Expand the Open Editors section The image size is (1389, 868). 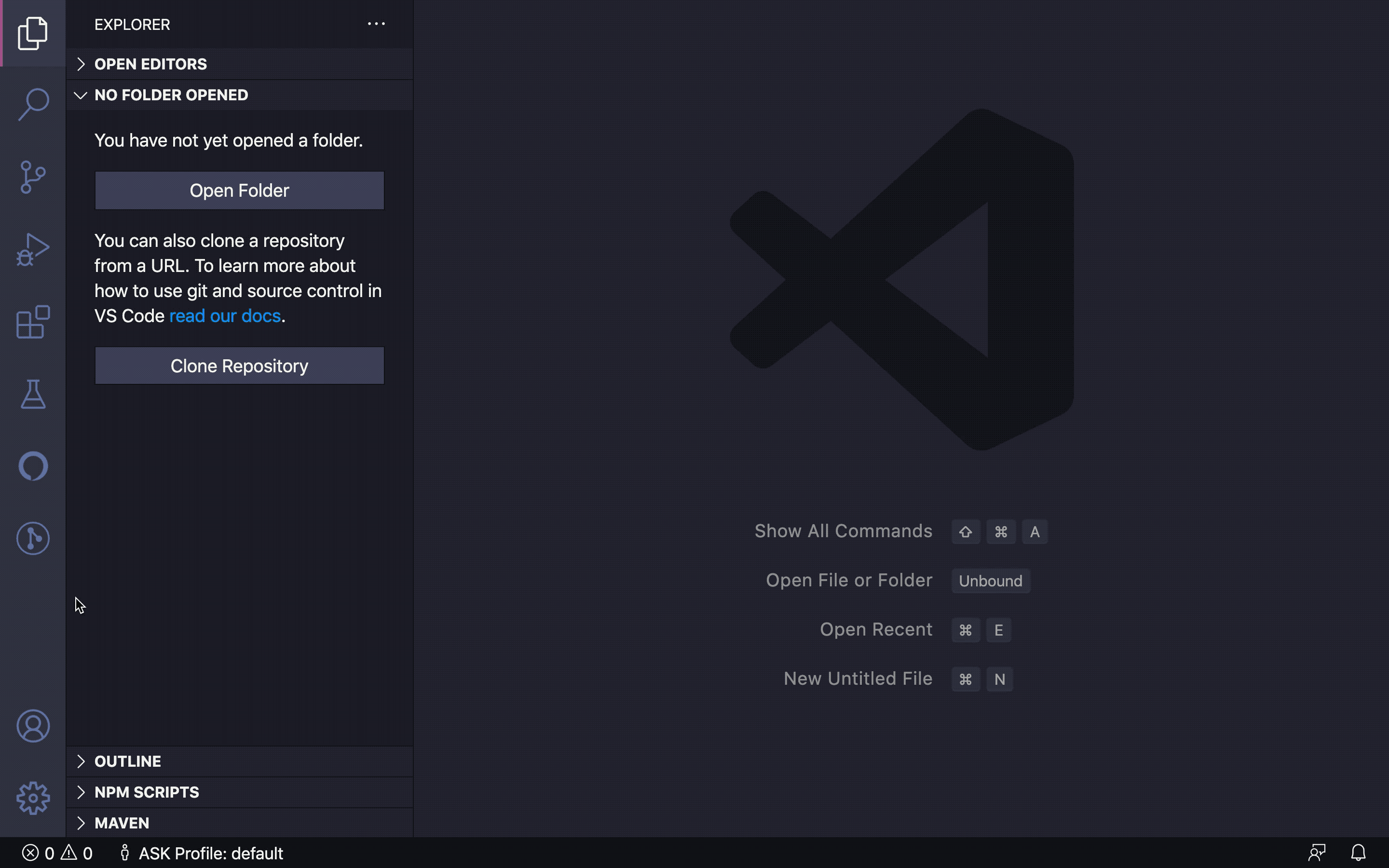(150, 64)
